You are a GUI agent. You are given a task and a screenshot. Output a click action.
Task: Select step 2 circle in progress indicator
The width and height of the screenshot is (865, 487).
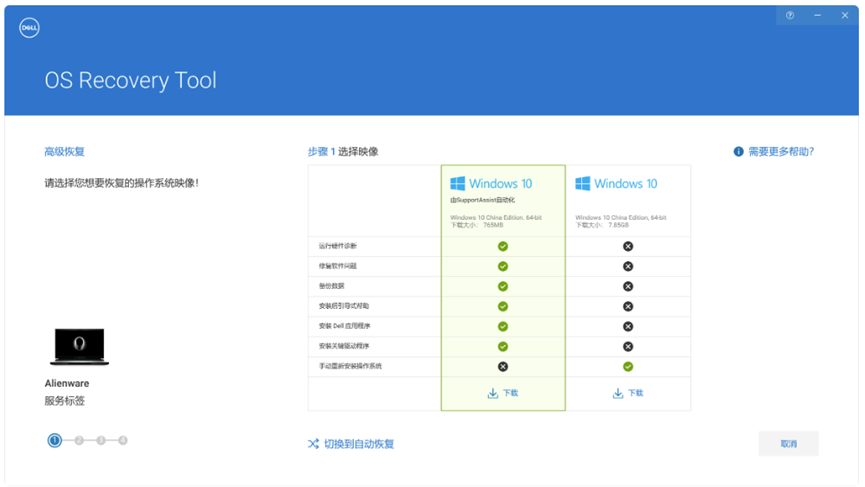79,440
